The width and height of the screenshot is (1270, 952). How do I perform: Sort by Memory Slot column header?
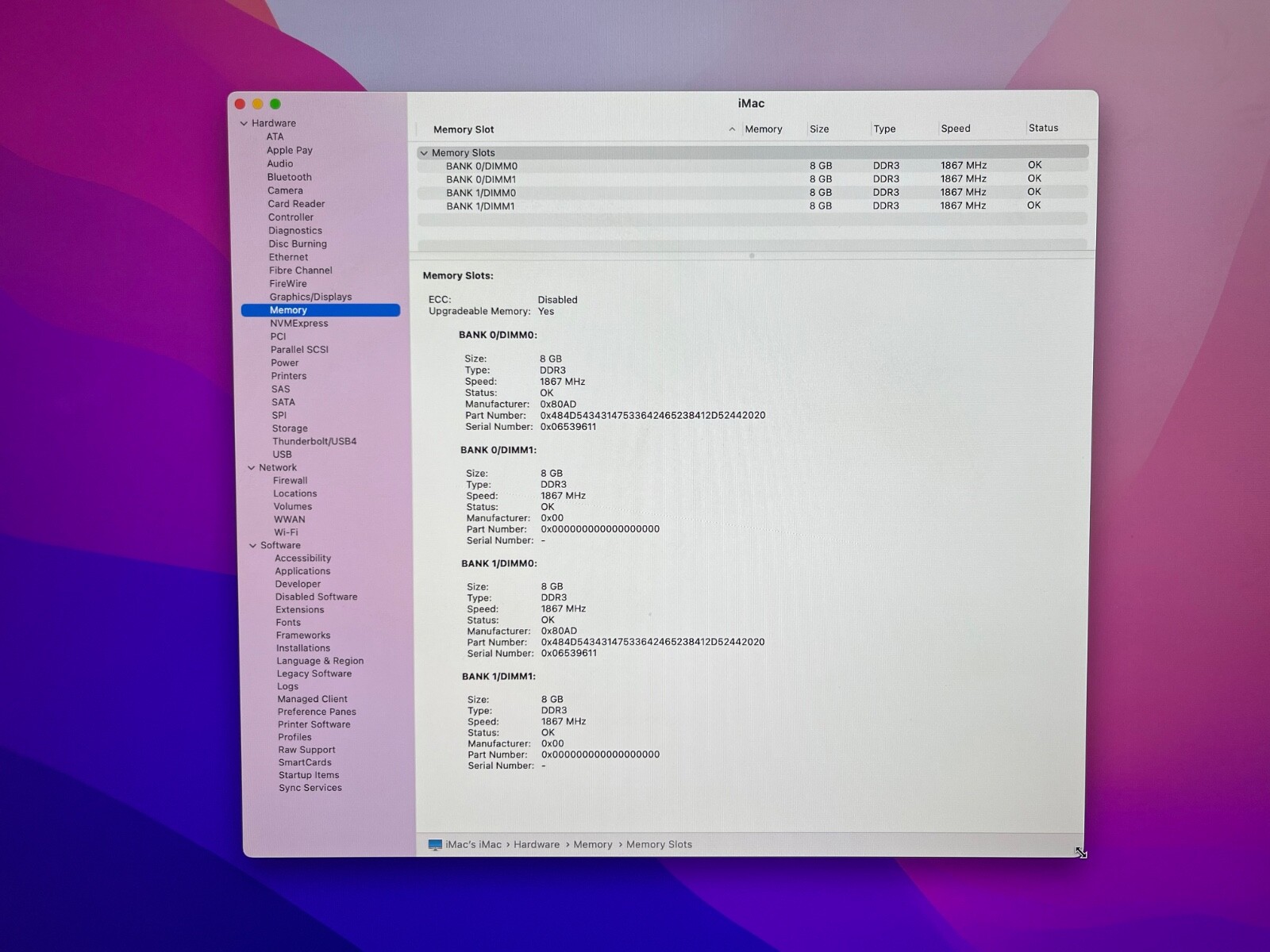pos(464,129)
